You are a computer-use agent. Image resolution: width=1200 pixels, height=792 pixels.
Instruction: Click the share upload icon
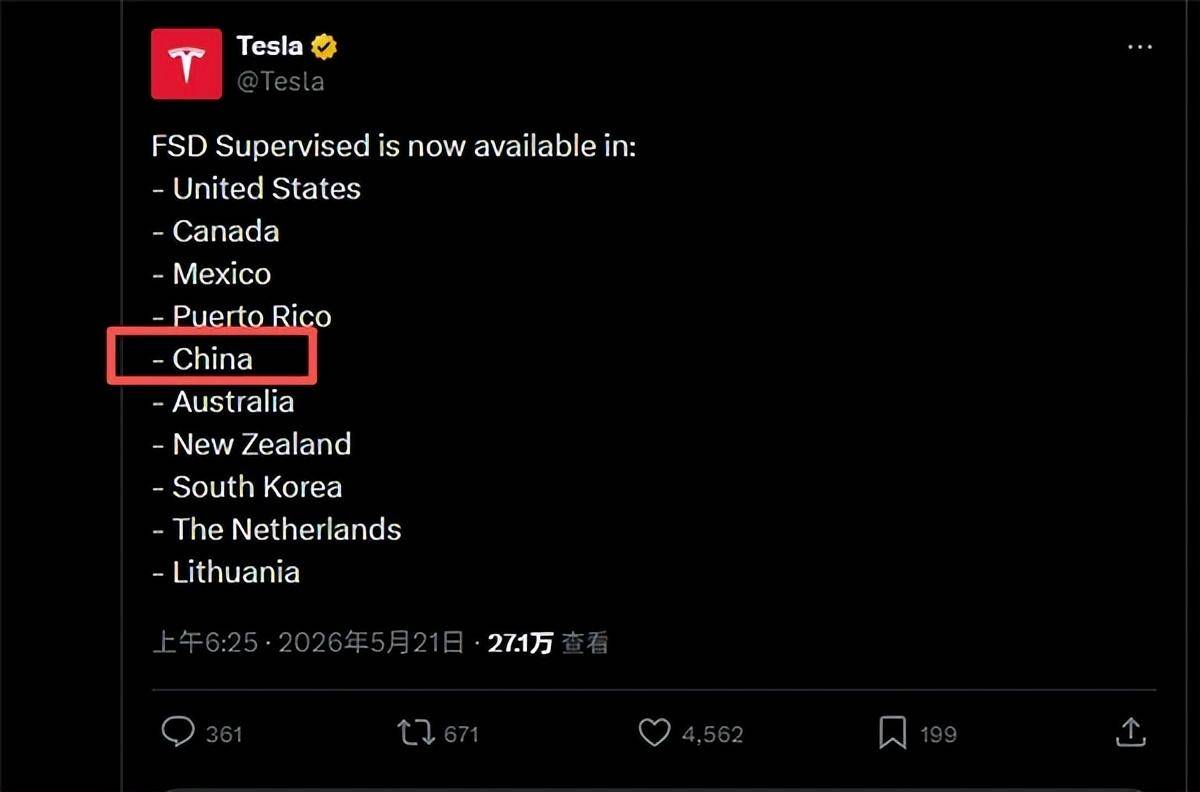pos(1130,732)
